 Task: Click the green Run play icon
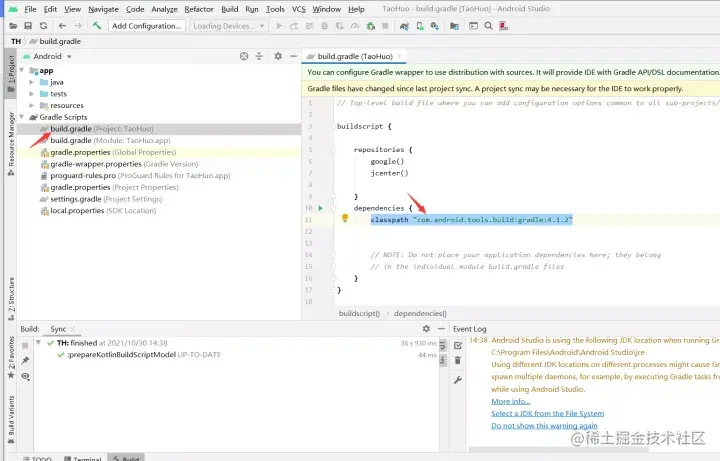(279, 26)
